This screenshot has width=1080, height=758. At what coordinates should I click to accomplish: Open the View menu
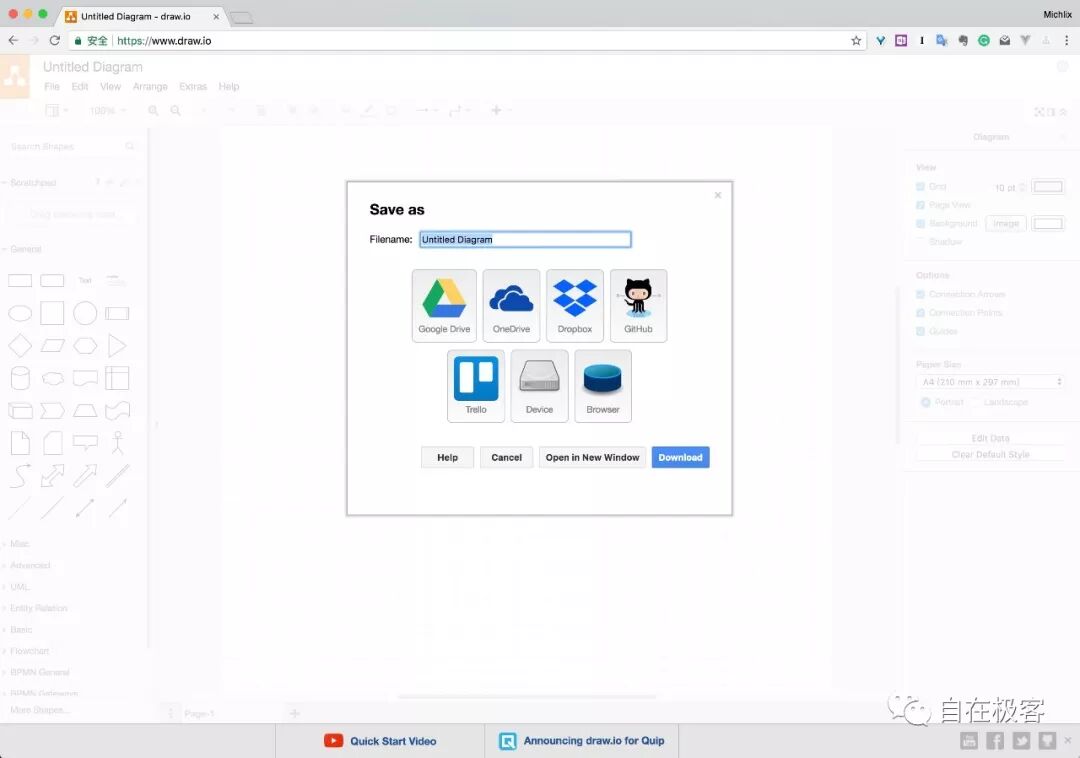click(110, 87)
